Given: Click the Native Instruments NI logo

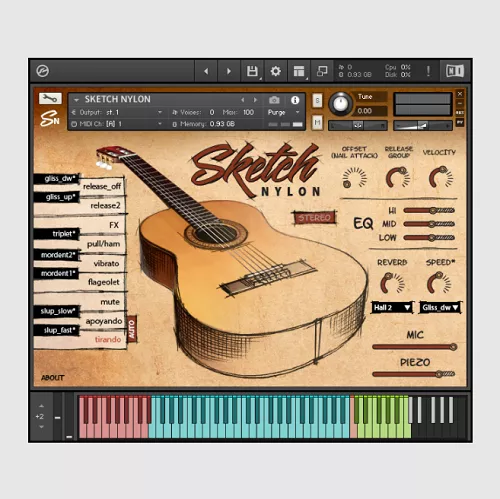Looking at the screenshot, I should point(455,71).
